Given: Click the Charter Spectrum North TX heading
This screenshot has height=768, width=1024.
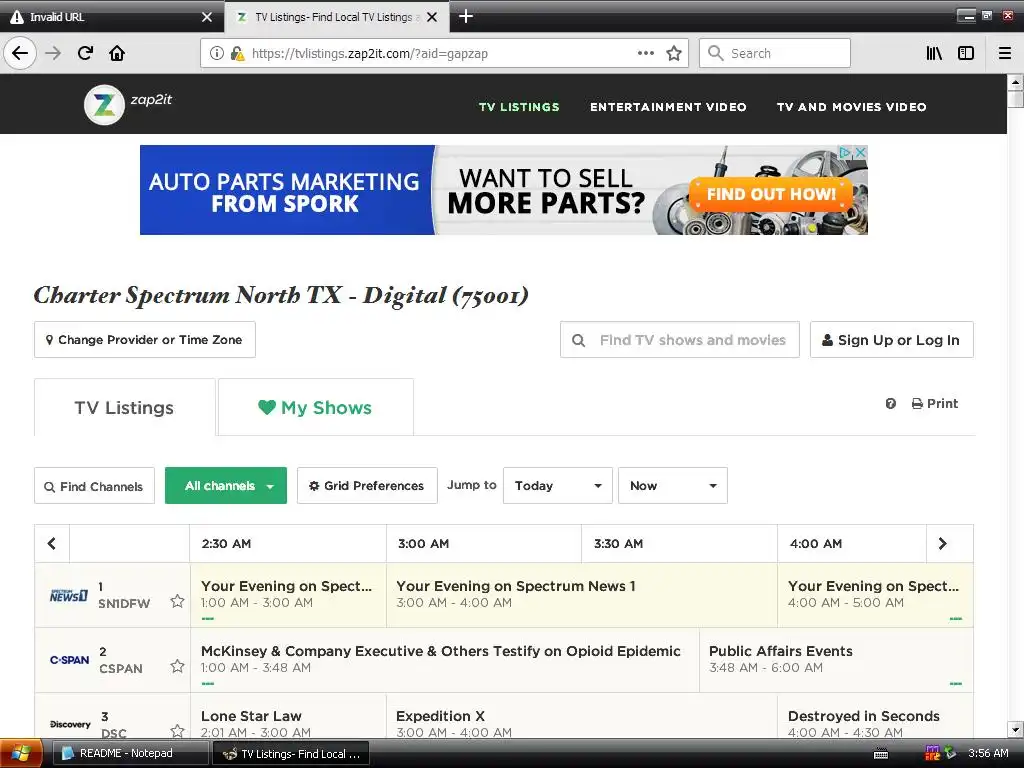Looking at the screenshot, I should [x=281, y=295].
